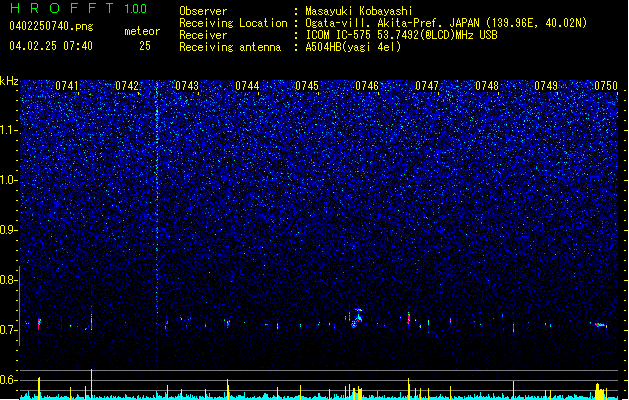Viewport: 629px width, 400px height.
Task: Click the 0743 time marker
Action: (x=187, y=86)
